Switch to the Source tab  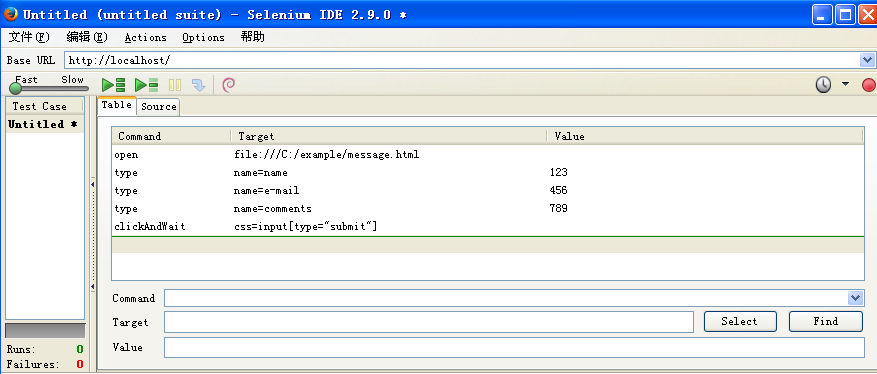159,107
